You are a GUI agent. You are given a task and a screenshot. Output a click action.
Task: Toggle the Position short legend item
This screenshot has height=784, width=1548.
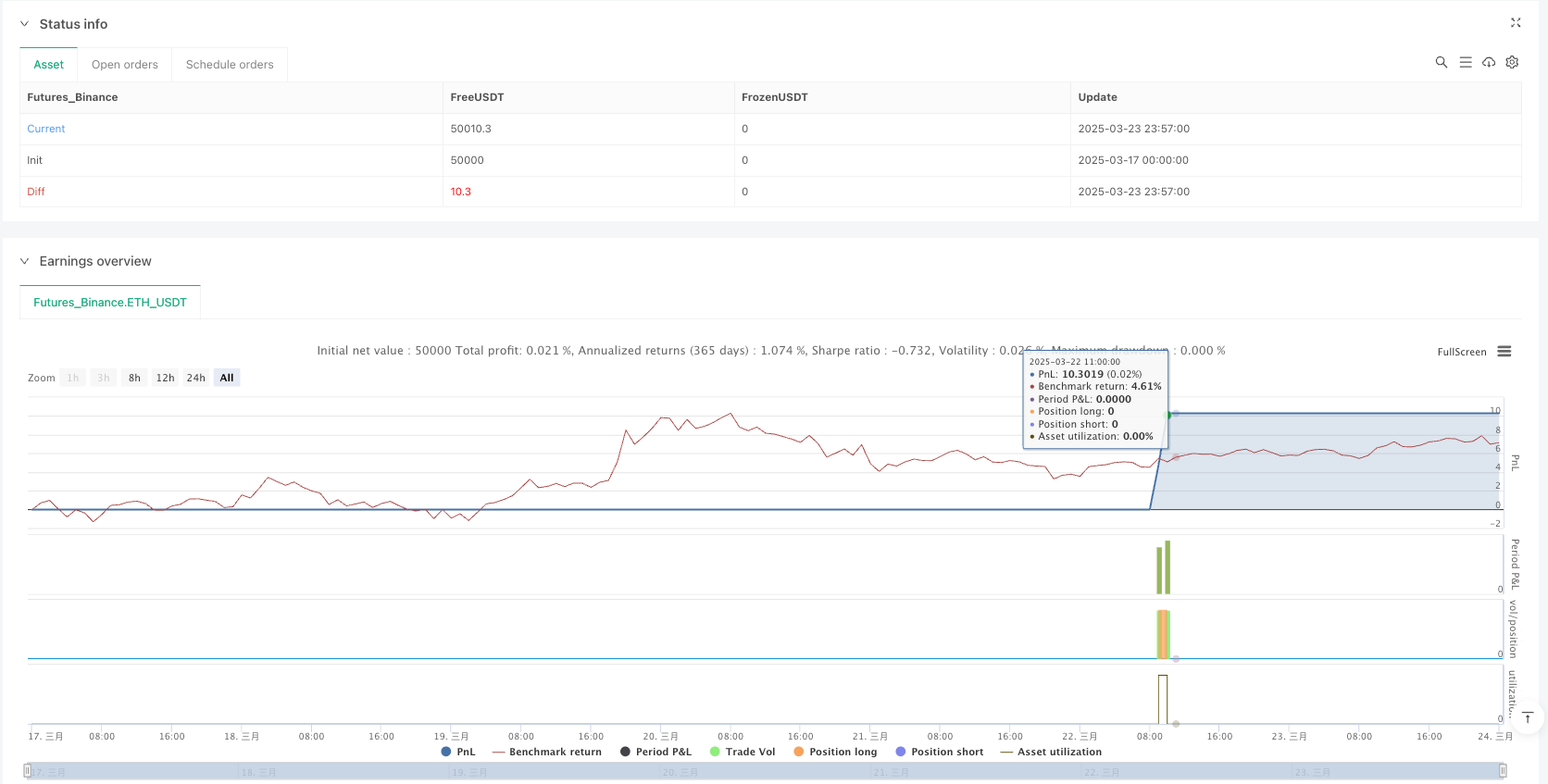click(x=939, y=752)
